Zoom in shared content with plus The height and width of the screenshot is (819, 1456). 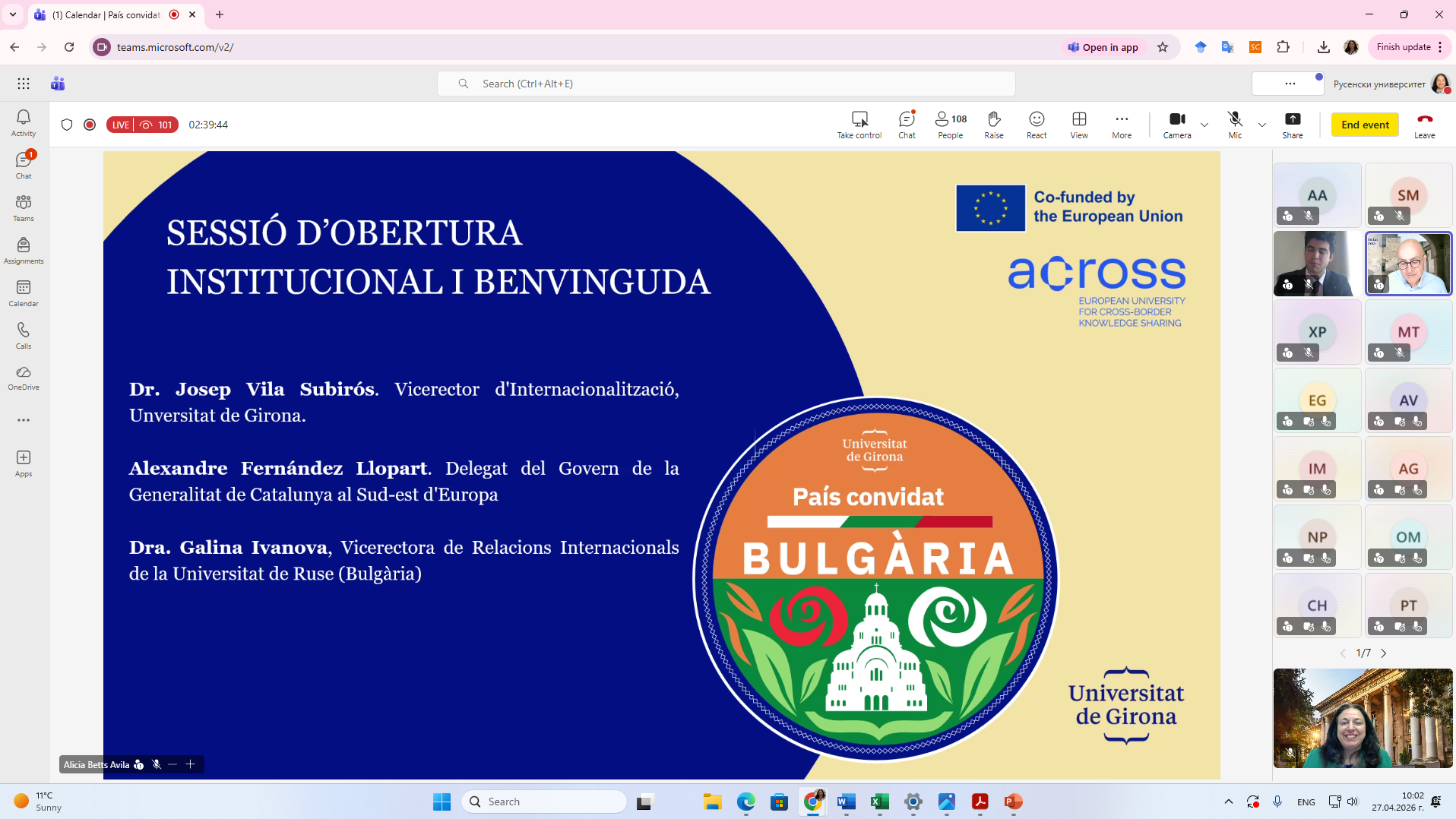pyautogui.click(x=191, y=764)
